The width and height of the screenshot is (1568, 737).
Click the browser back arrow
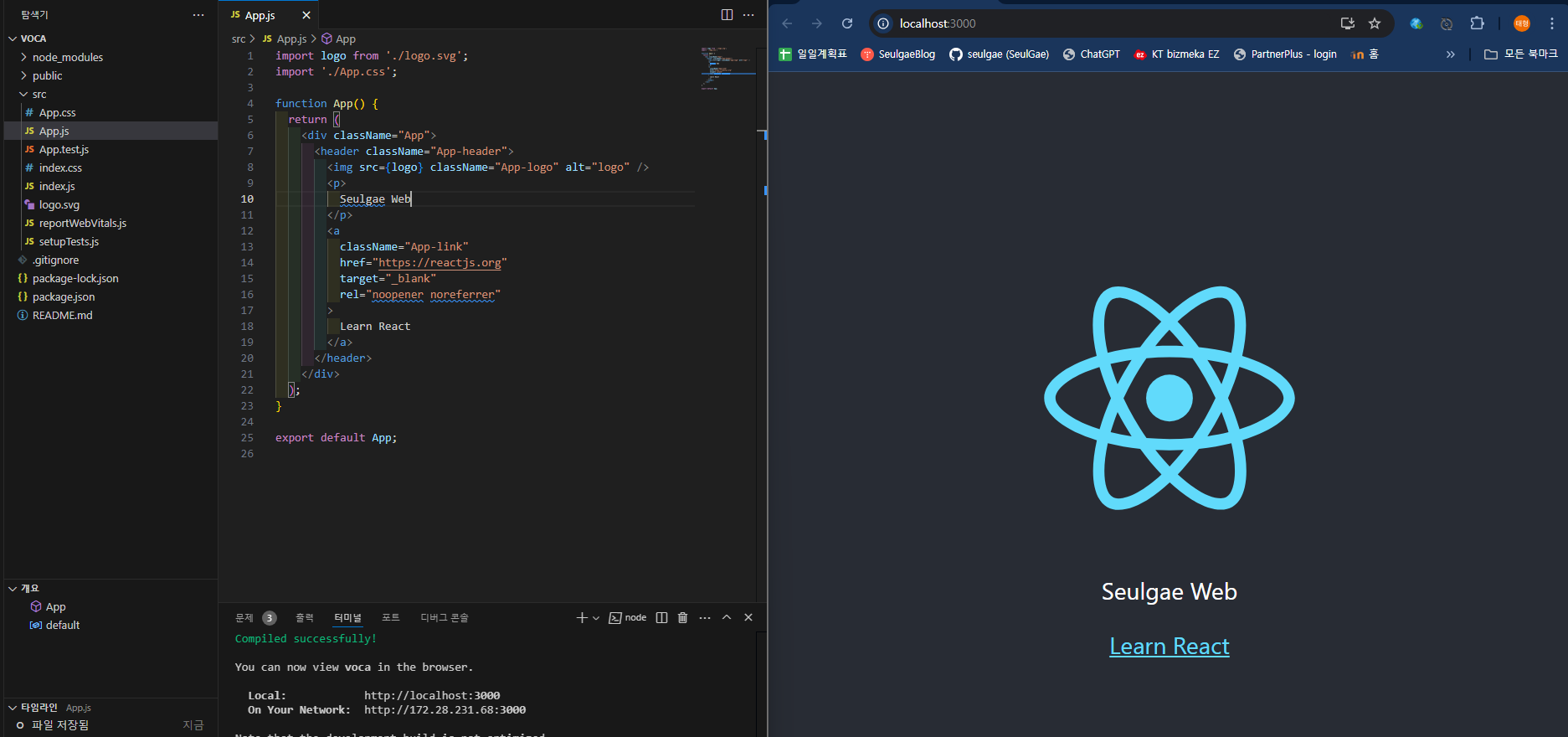[787, 23]
